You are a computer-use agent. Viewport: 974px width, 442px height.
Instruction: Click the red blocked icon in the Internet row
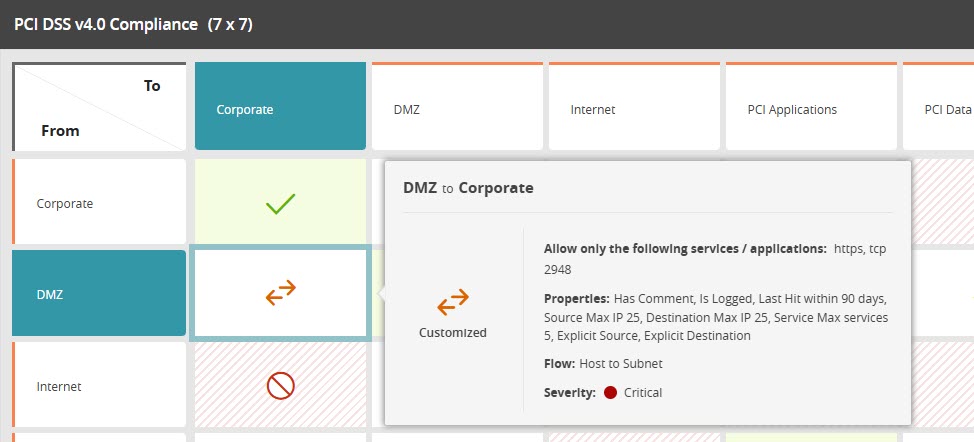point(280,386)
